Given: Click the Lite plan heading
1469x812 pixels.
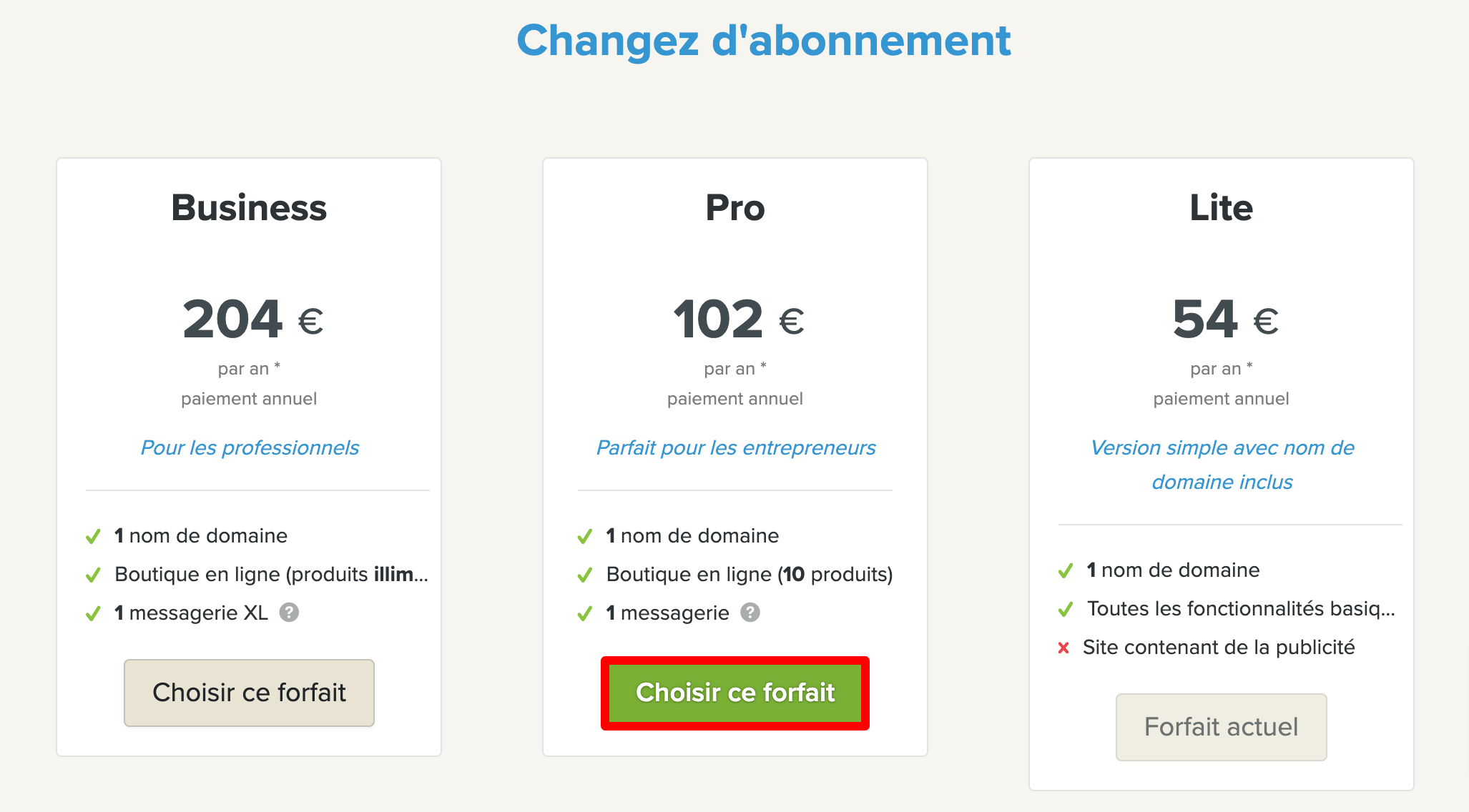Looking at the screenshot, I should pyautogui.click(x=1222, y=208).
